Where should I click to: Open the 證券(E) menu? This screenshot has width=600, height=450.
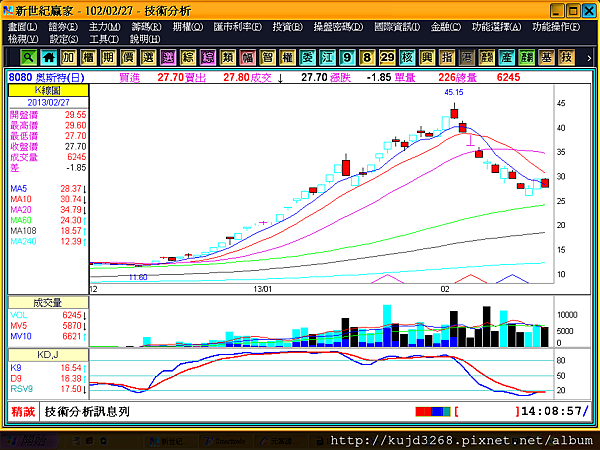click(63, 27)
